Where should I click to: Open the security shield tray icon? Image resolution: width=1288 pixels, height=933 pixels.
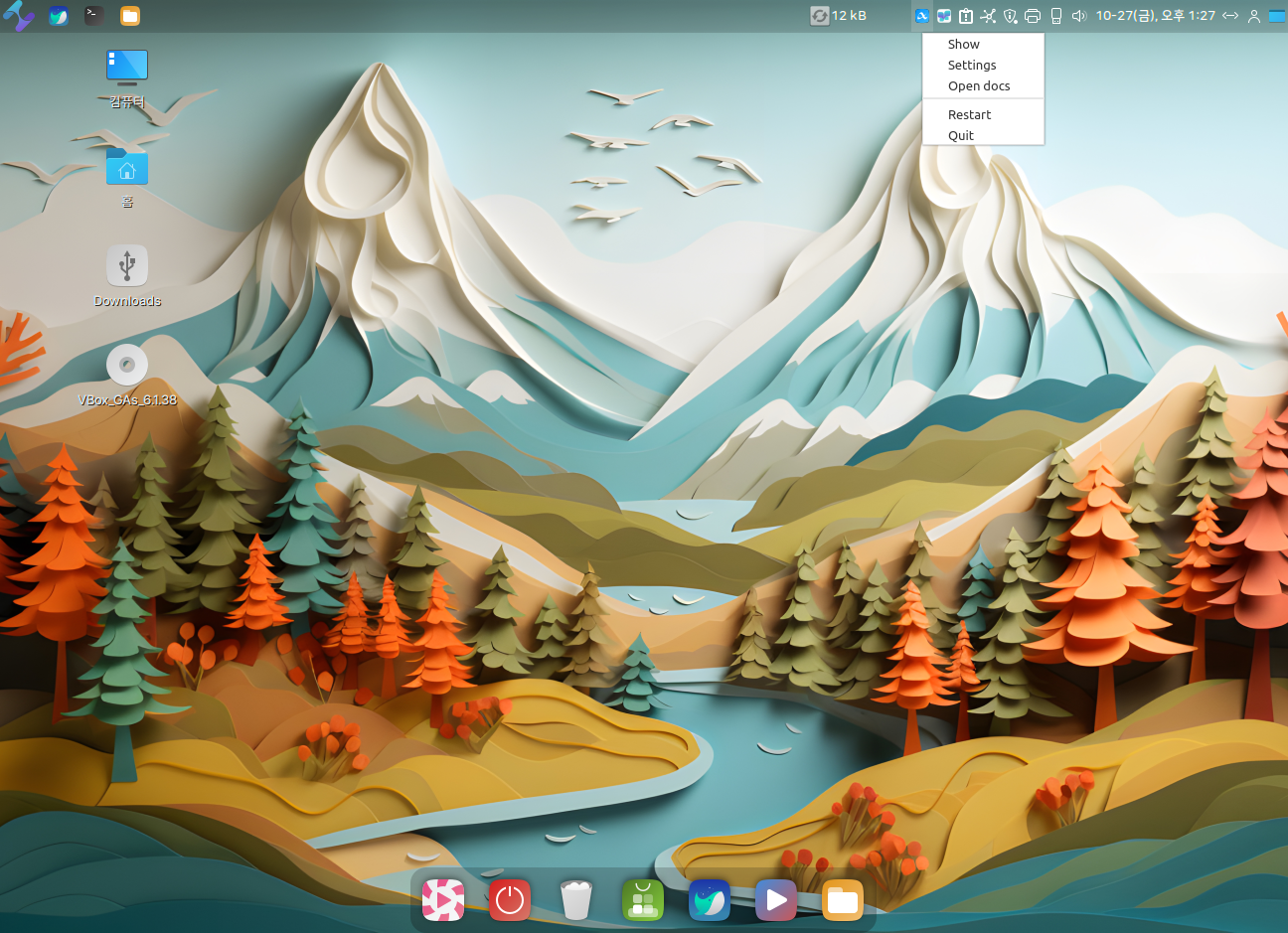click(x=1010, y=16)
